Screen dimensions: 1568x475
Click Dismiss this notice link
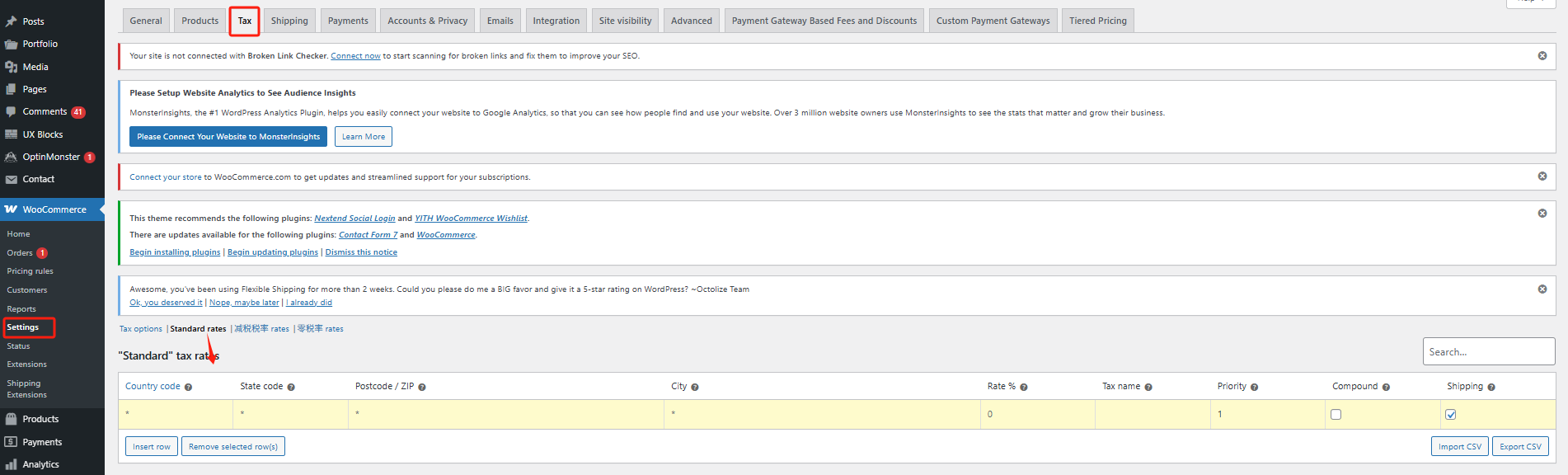tap(361, 252)
